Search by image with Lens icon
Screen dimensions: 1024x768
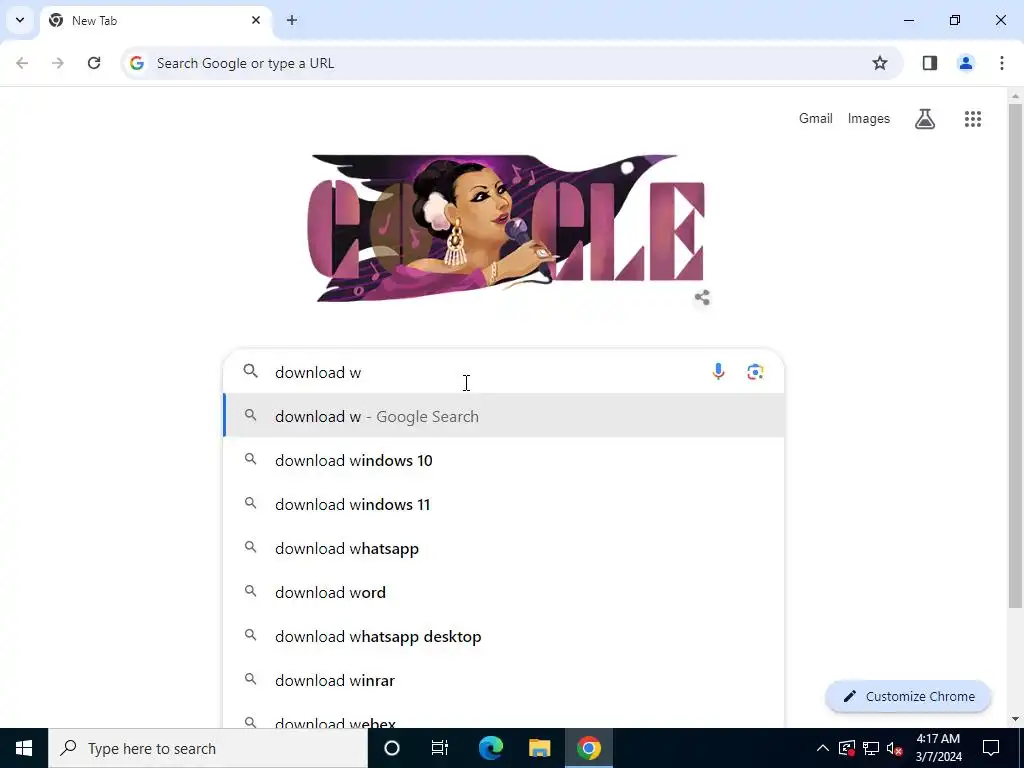click(755, 372)
